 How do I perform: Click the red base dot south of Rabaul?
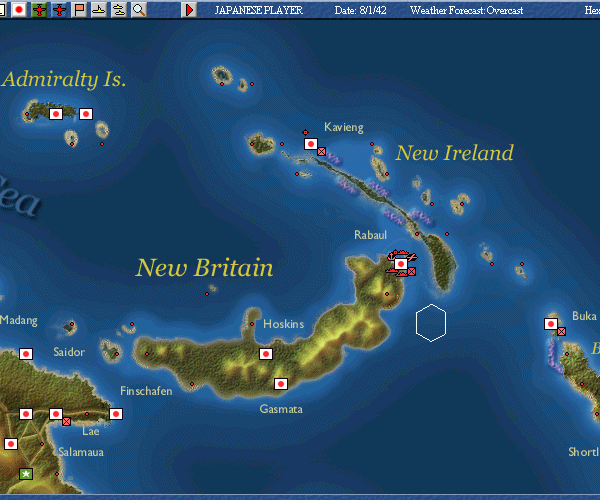387,294
